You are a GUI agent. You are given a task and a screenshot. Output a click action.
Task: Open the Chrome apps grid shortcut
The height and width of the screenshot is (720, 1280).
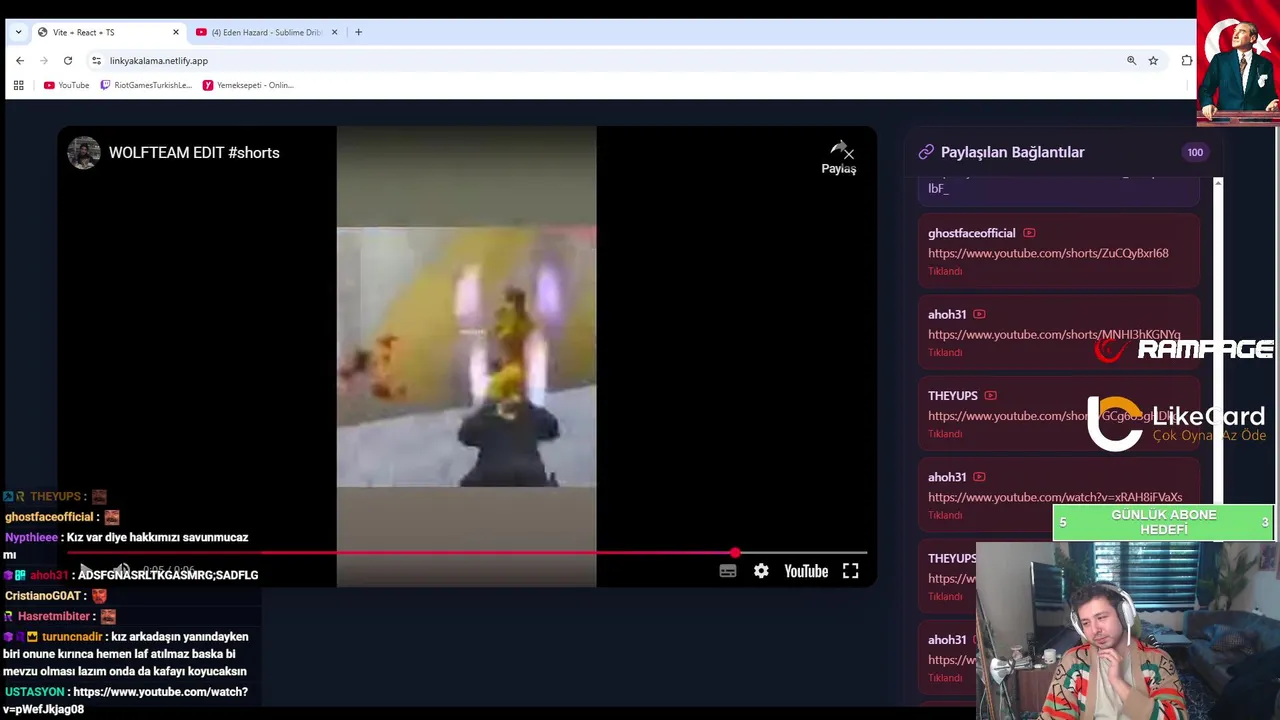click(x=18, y=85)
